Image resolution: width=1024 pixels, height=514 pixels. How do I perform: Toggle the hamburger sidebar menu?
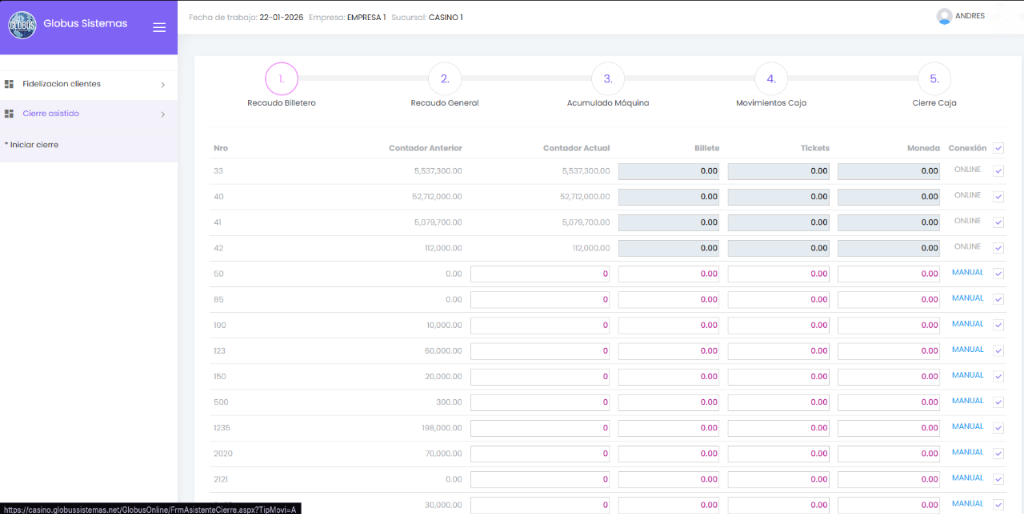[159, 27]
